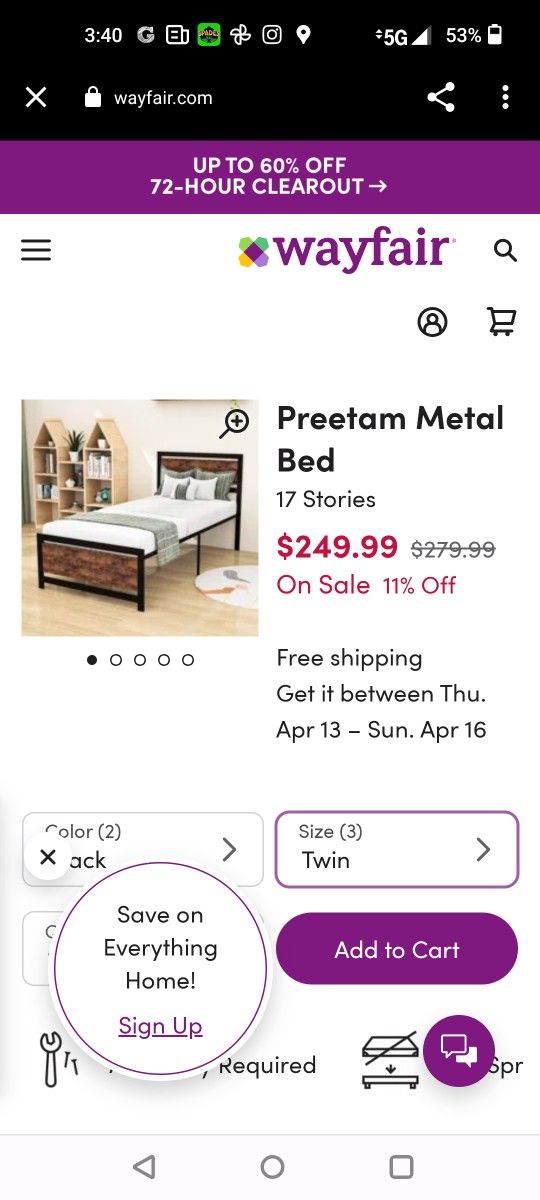Select the third image carousel dot
Screen dimensions: 540x1200
[x=140, y=660]
